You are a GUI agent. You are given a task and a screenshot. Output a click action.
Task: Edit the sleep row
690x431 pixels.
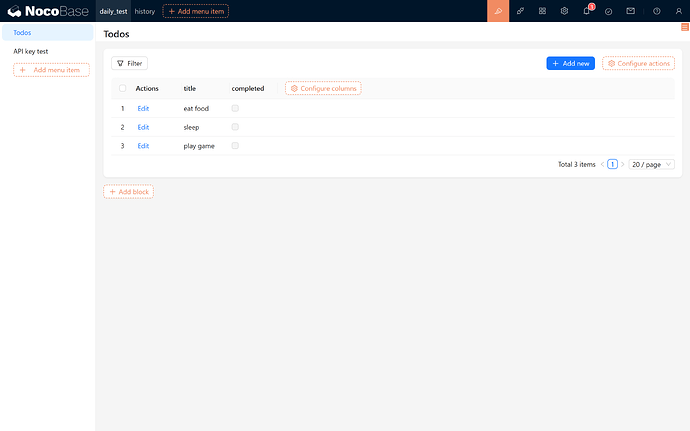143,127
